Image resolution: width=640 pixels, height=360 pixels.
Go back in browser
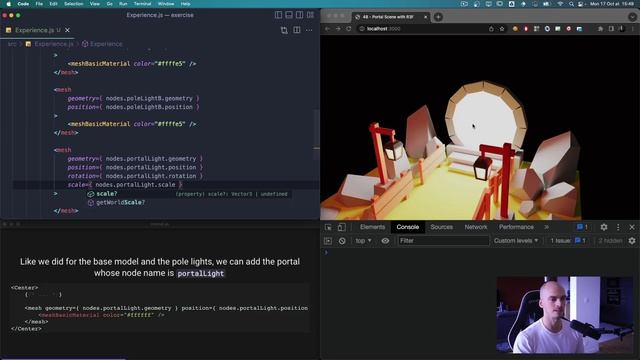pyautogui.click(x=327, y=29)
